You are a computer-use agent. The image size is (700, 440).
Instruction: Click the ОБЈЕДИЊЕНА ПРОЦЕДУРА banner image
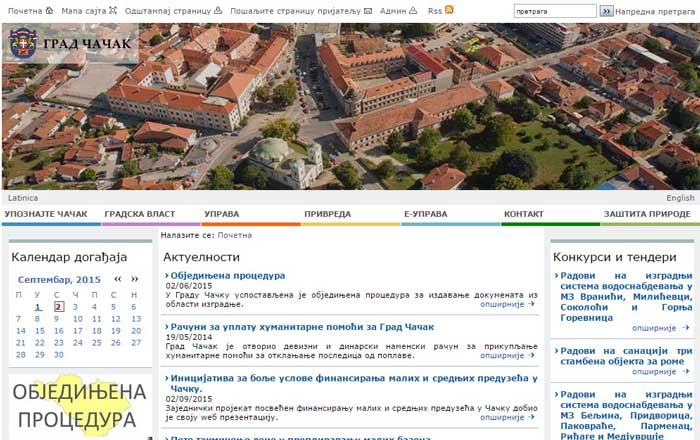(x=80, y=407)
